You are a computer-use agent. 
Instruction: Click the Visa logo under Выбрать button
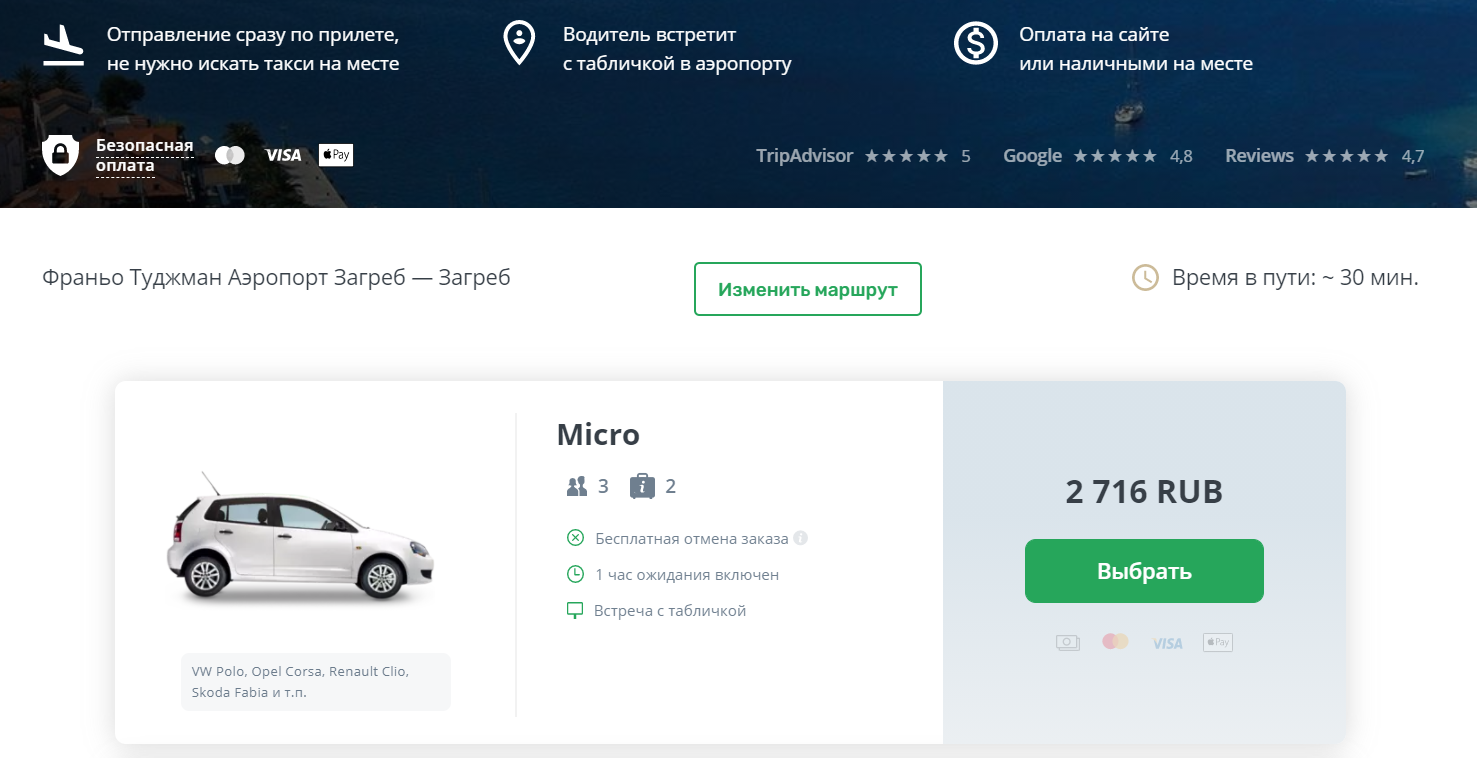(1167, 643)
